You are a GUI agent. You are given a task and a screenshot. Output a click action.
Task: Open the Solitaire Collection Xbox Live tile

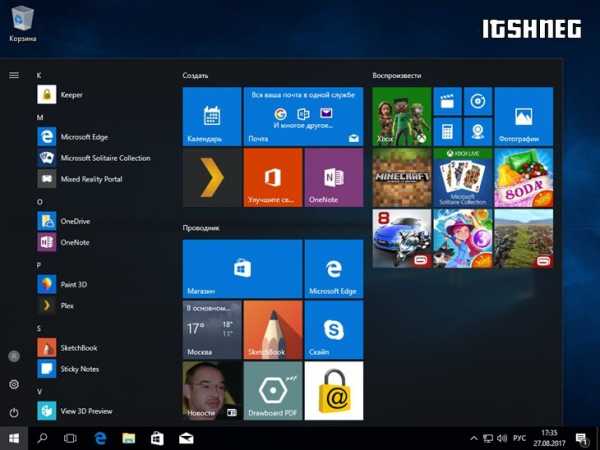(x=463, y=178)
